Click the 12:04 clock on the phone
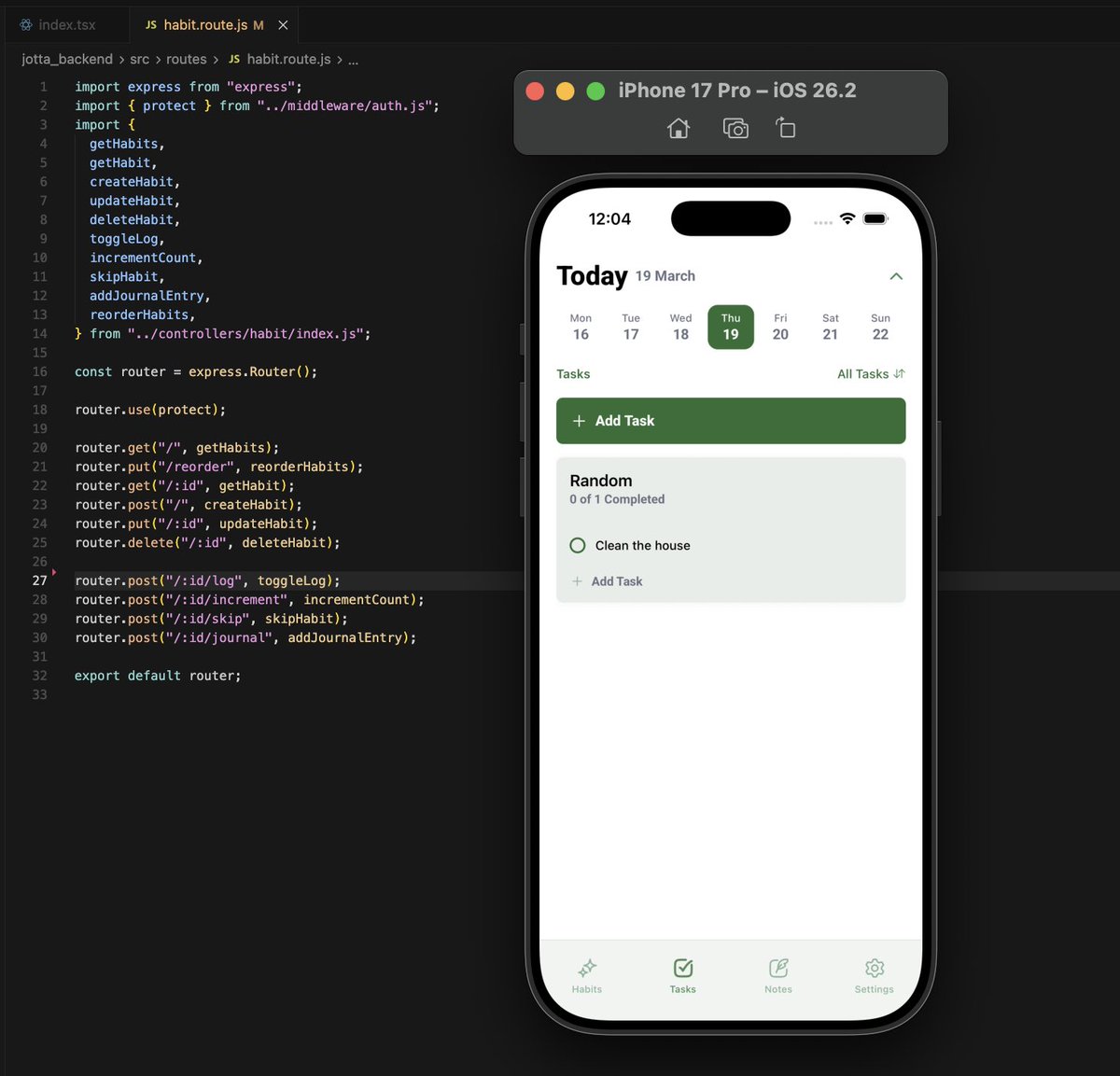Image resolution: width=1120 pixels, height=1076 pixels. click(x=609, y=218)
